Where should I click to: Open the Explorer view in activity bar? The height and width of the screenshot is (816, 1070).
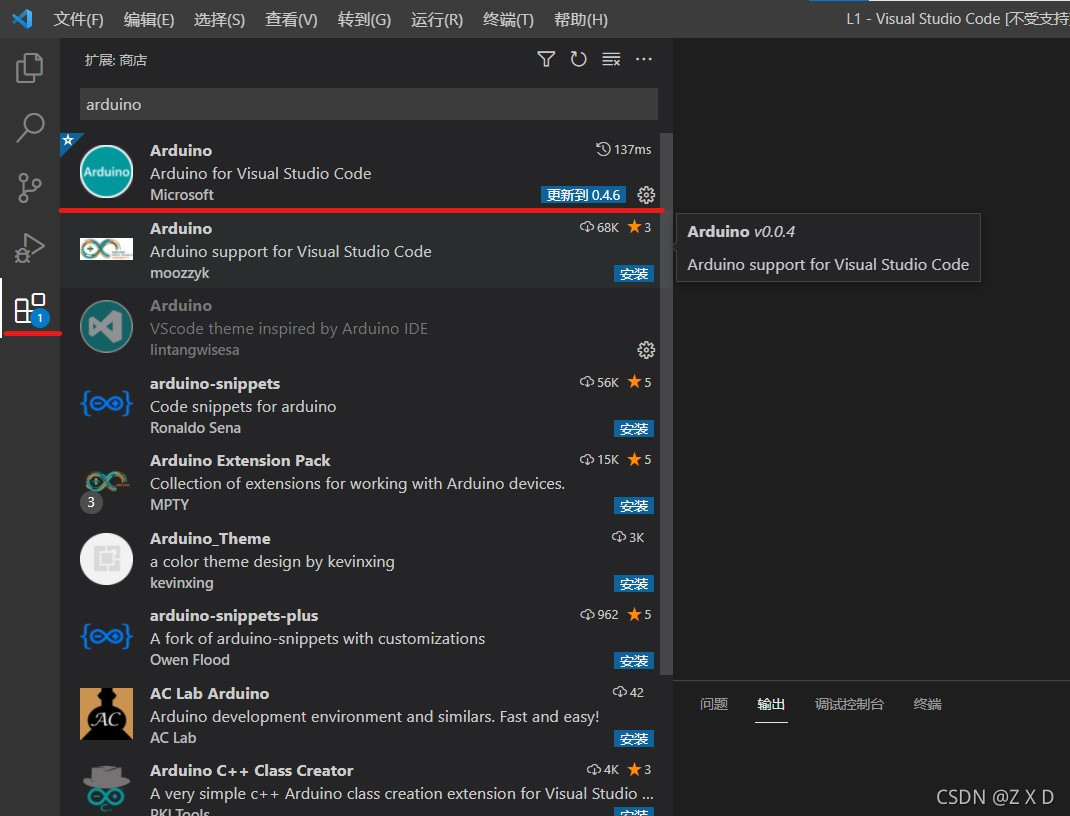tap(29, 68)
